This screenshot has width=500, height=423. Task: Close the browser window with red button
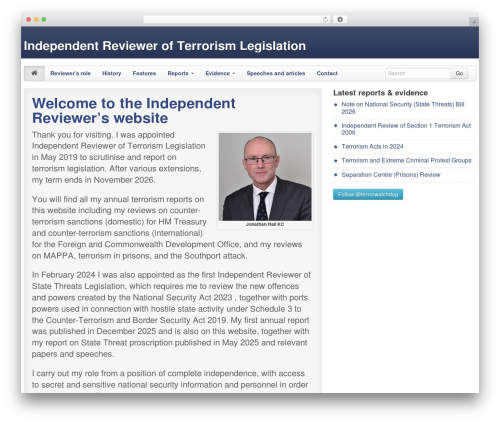pos(29,20)
